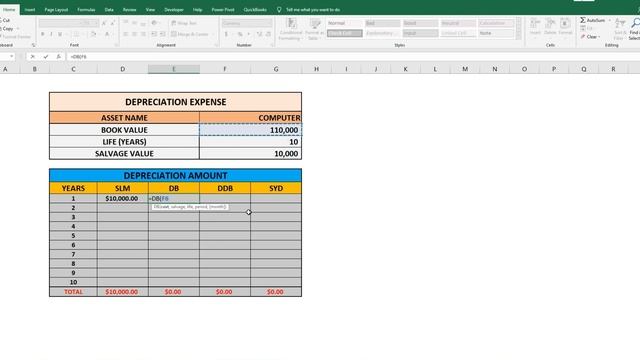Open the Review tab
The height and width of the screenshot is (360, 640).
click(x=129, y=9)
